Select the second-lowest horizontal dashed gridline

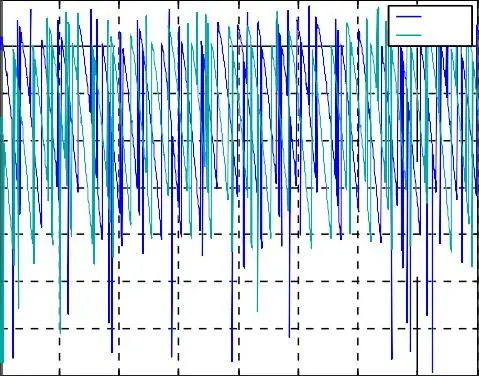click(x=240, y=281)
